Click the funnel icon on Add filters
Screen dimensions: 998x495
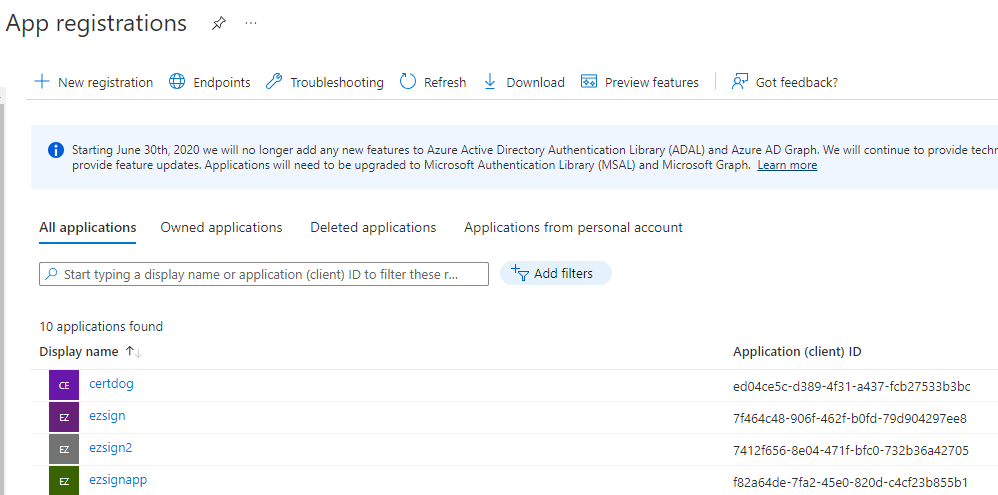pos(521,274)
